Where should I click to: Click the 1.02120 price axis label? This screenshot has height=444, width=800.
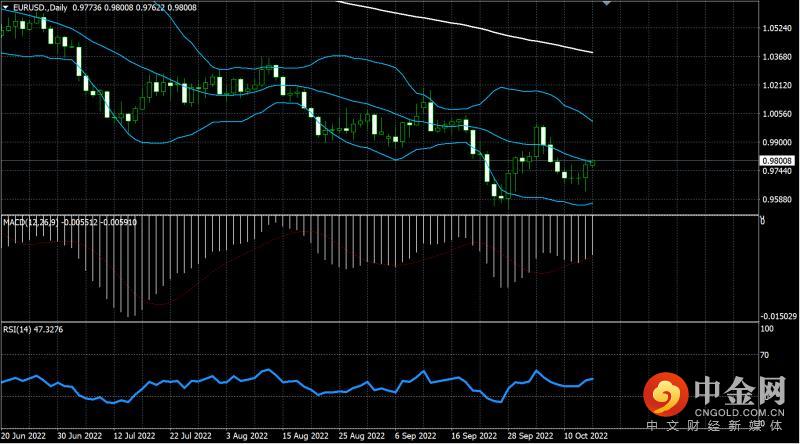[777, 85]
